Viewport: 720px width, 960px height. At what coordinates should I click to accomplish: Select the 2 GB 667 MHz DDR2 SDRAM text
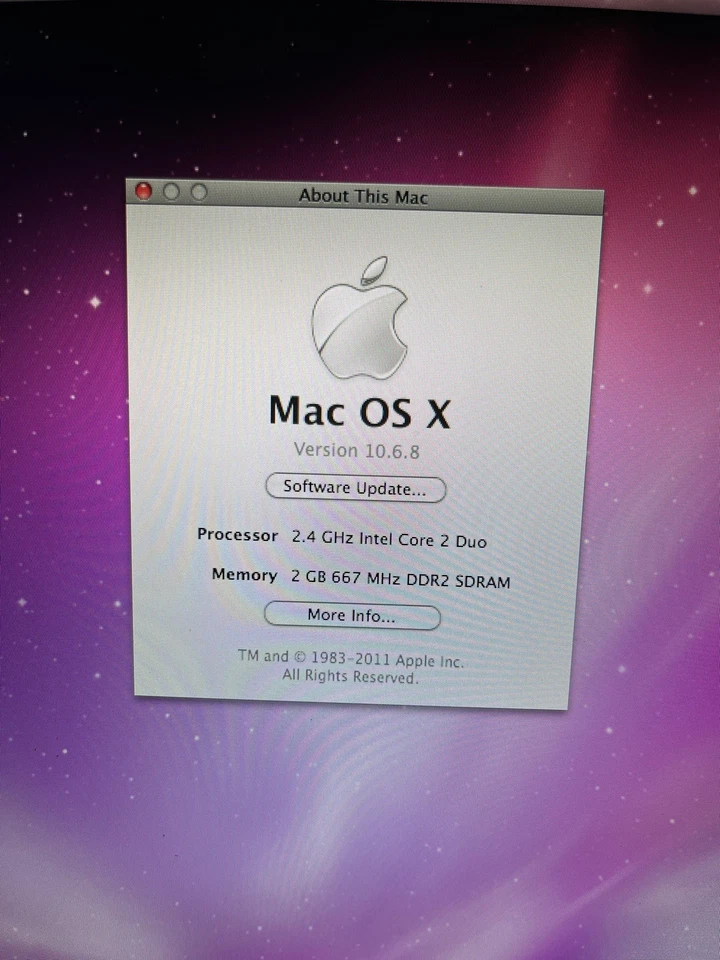pyautogui.click(x=400, y=579)
